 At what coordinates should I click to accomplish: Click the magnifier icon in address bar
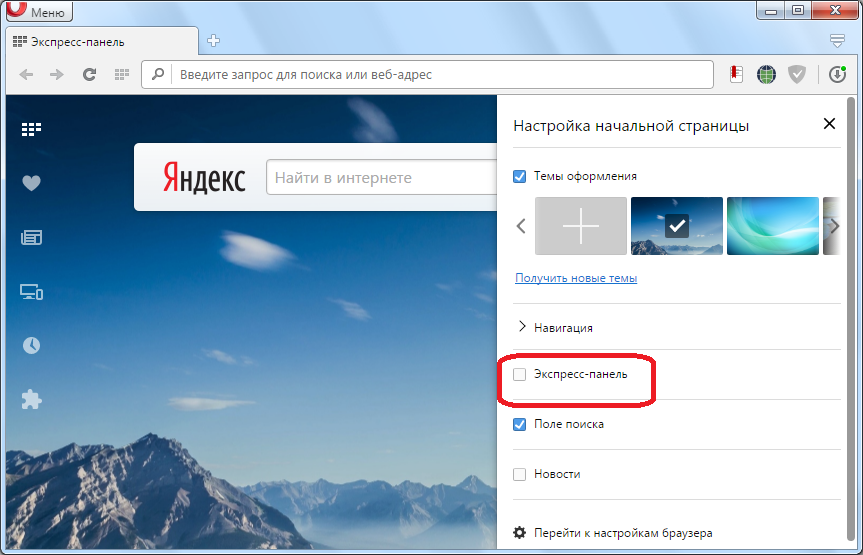pyautogui.click(x=158, y=74)
